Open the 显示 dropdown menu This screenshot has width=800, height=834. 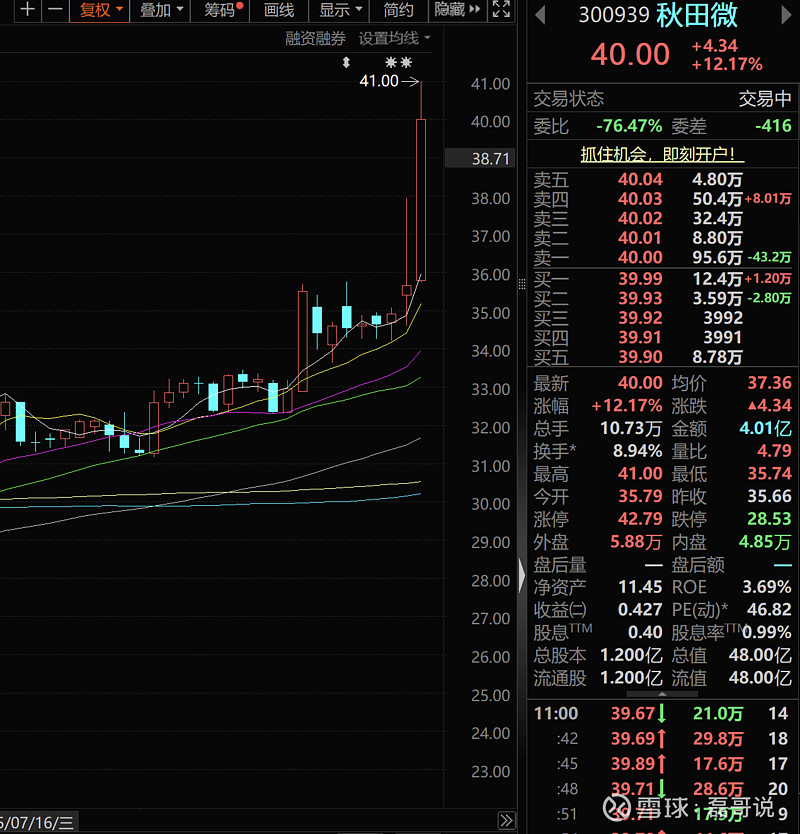coord(339,10)
